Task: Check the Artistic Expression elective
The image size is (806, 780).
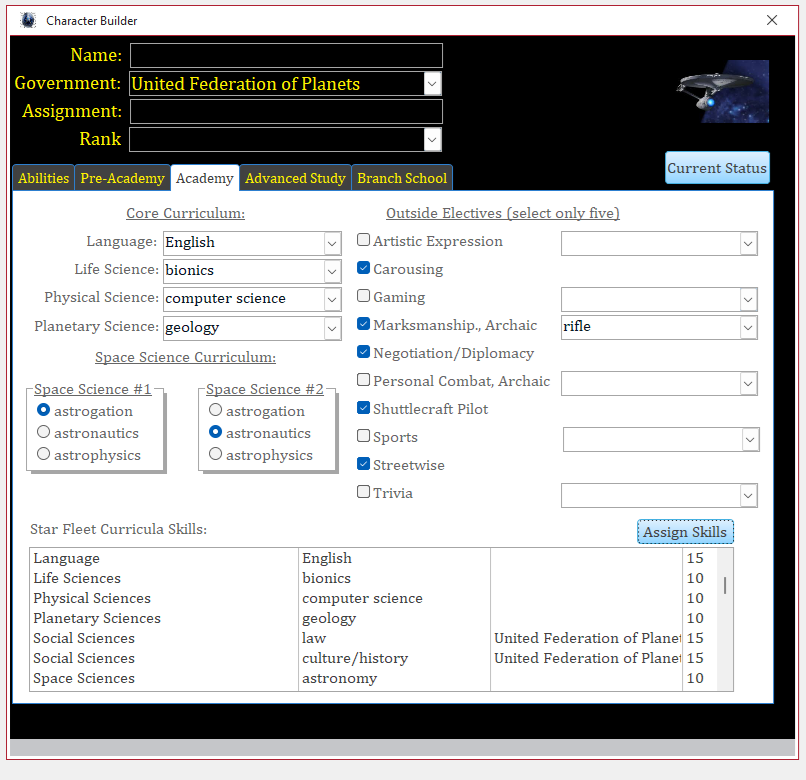Action: click(x=364, y=241)
